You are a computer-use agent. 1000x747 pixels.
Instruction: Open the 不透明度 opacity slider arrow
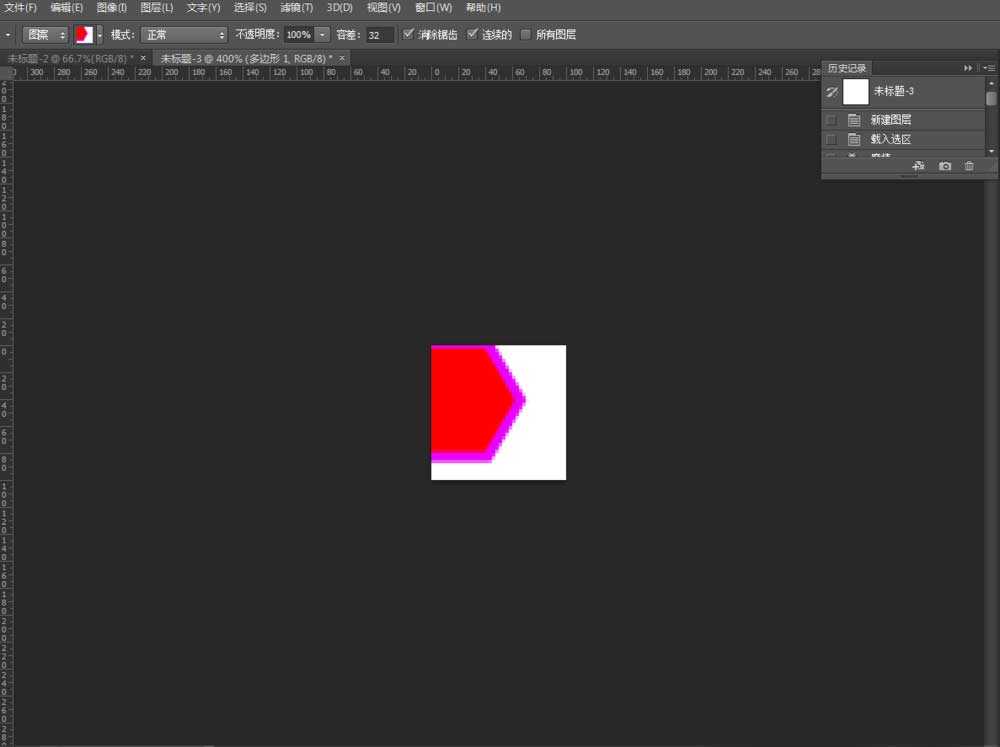click(x=323, y=34)
